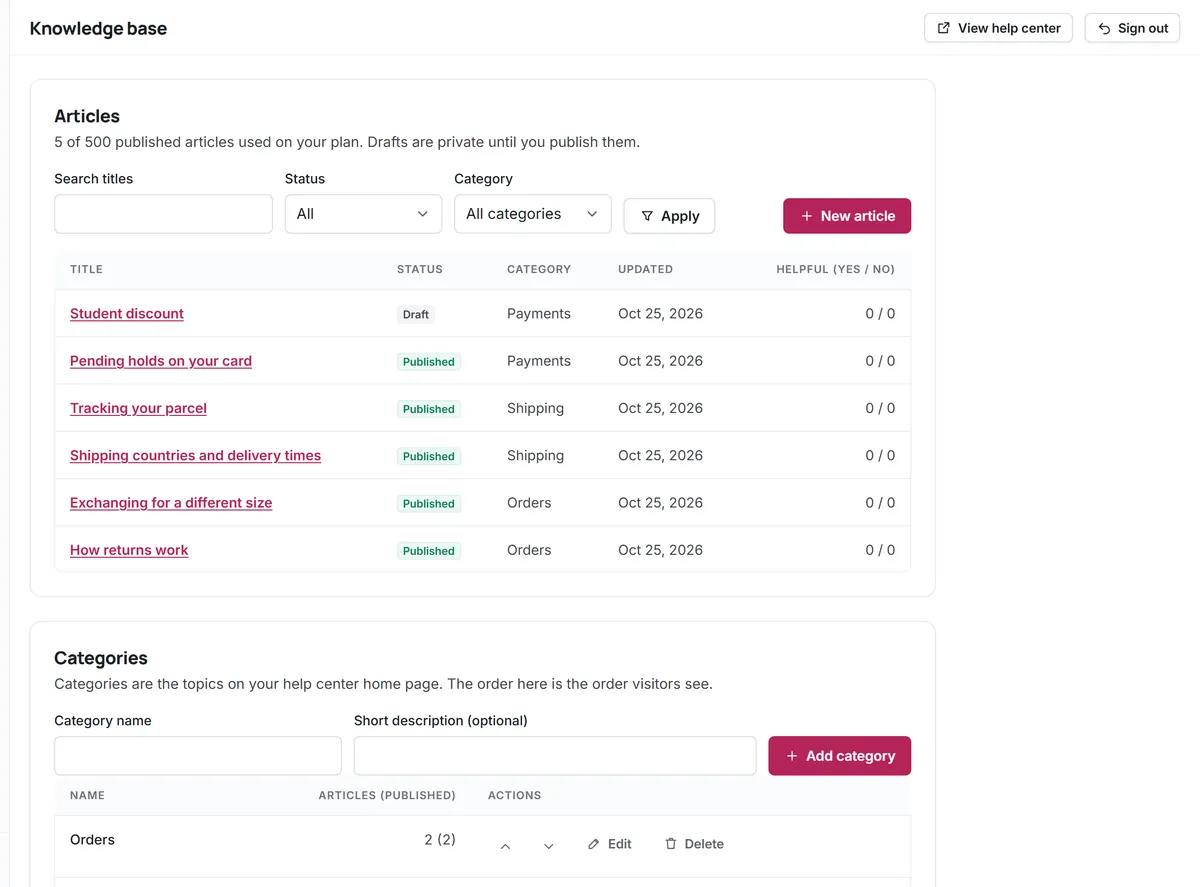Click the external-link icon in View help center

tap(943, 28)
